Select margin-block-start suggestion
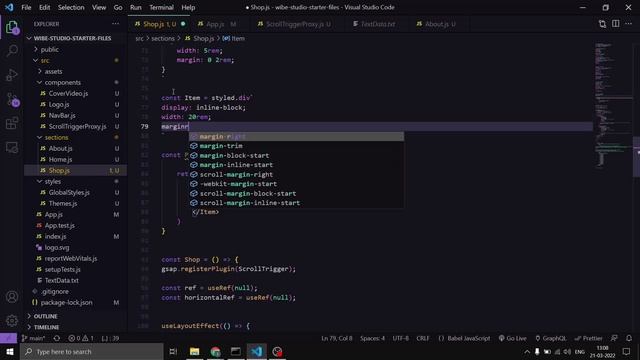The width and height of the screenshot is (640, 360). pos(296,156)
